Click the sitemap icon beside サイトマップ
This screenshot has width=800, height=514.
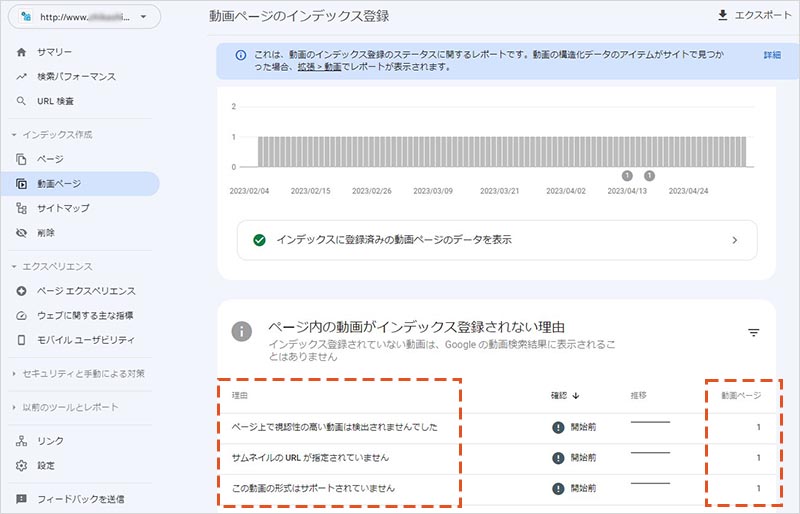(x=22, y=208)
